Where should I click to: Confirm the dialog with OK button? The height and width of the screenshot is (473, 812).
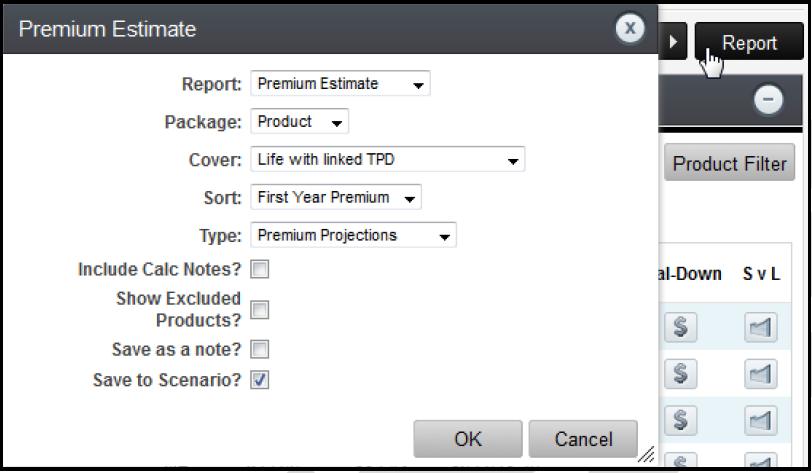point(468,439)
